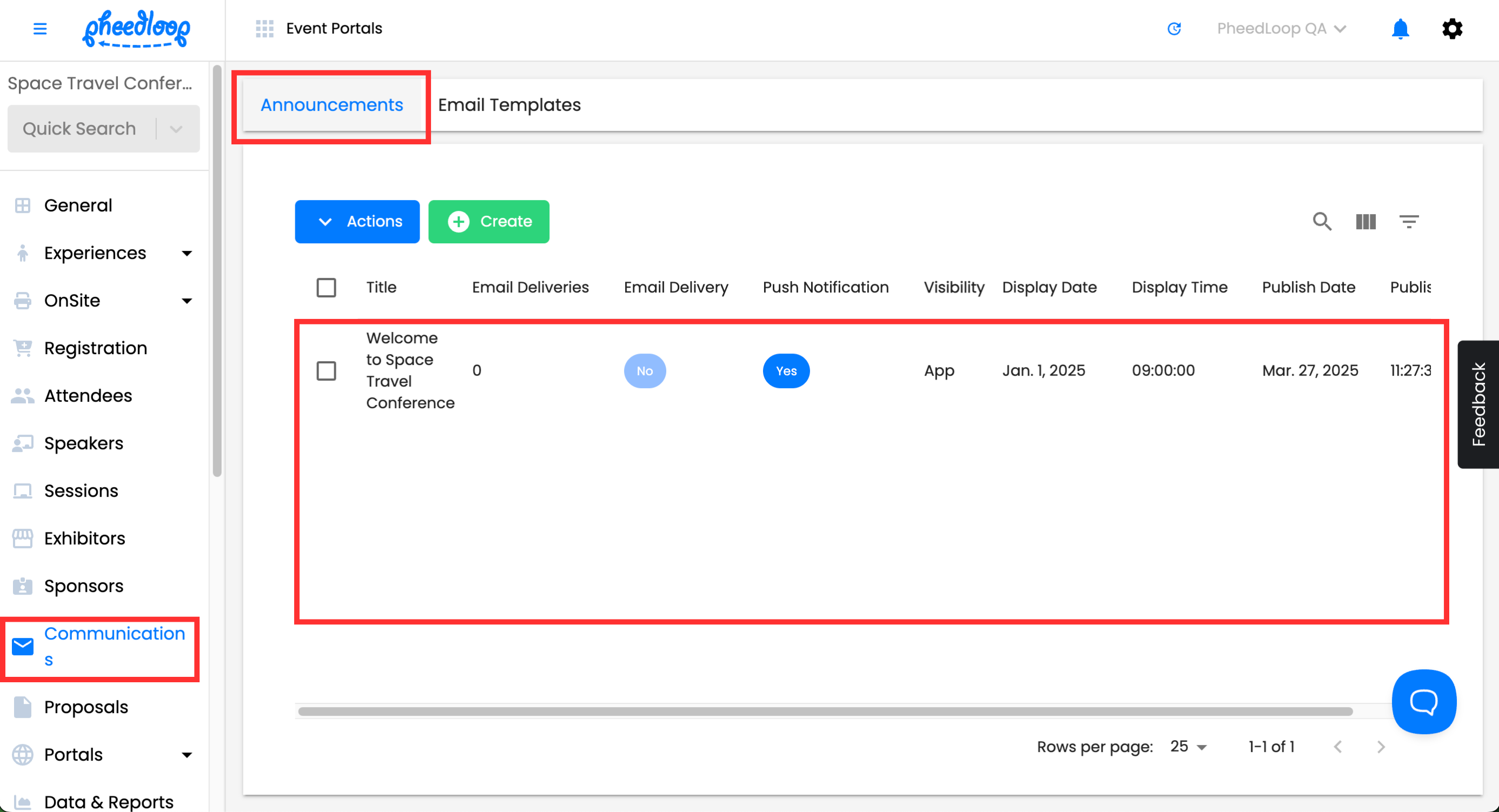Open the rows per page dropdown
1499x812 pixels.
coord(1188,746)
